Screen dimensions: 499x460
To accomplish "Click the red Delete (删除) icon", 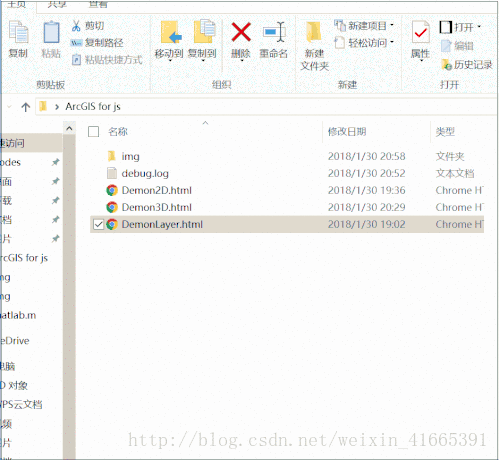I will pos(241,32).
